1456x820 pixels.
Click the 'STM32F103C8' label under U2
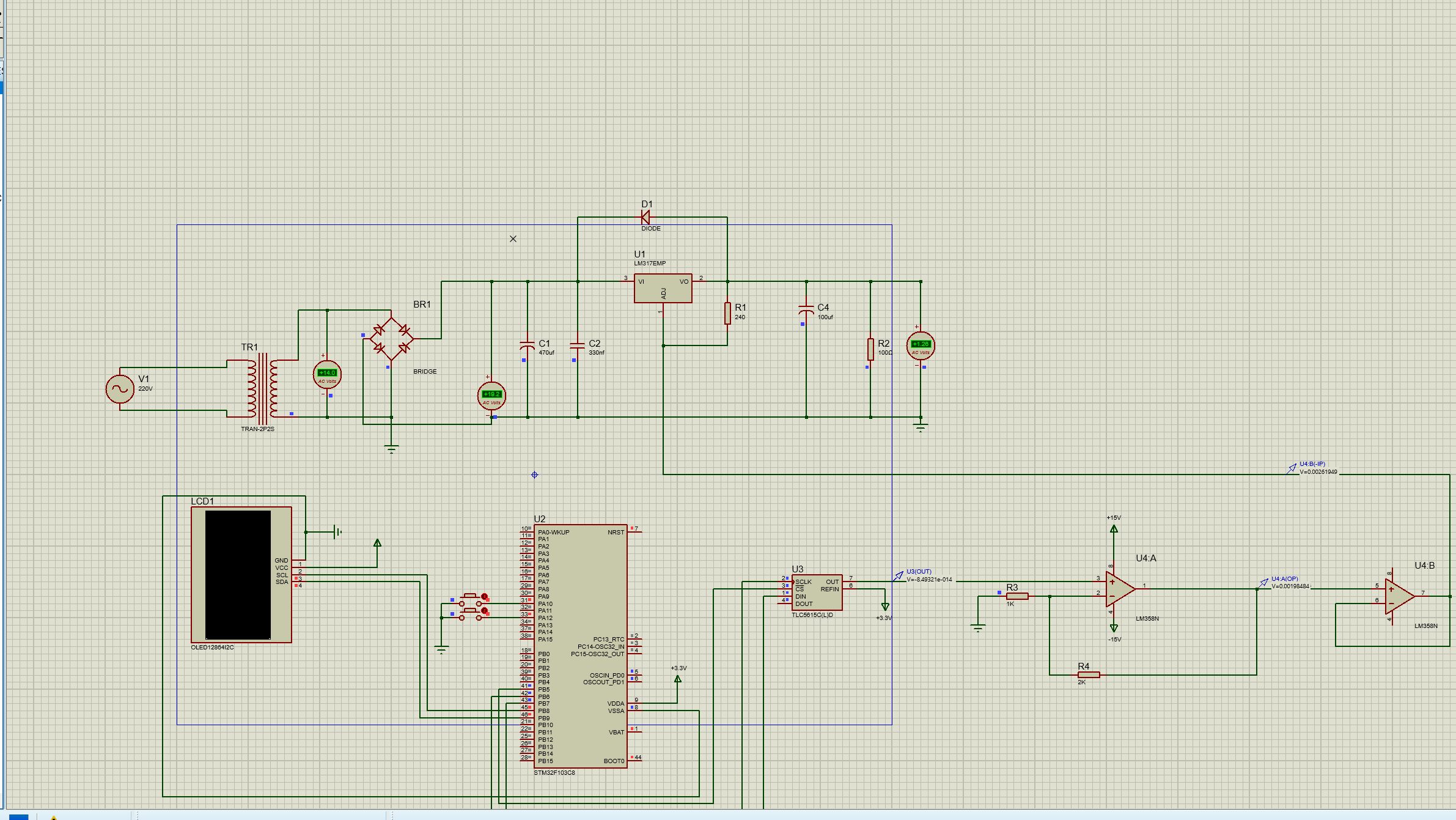click(x=554, y=773)
